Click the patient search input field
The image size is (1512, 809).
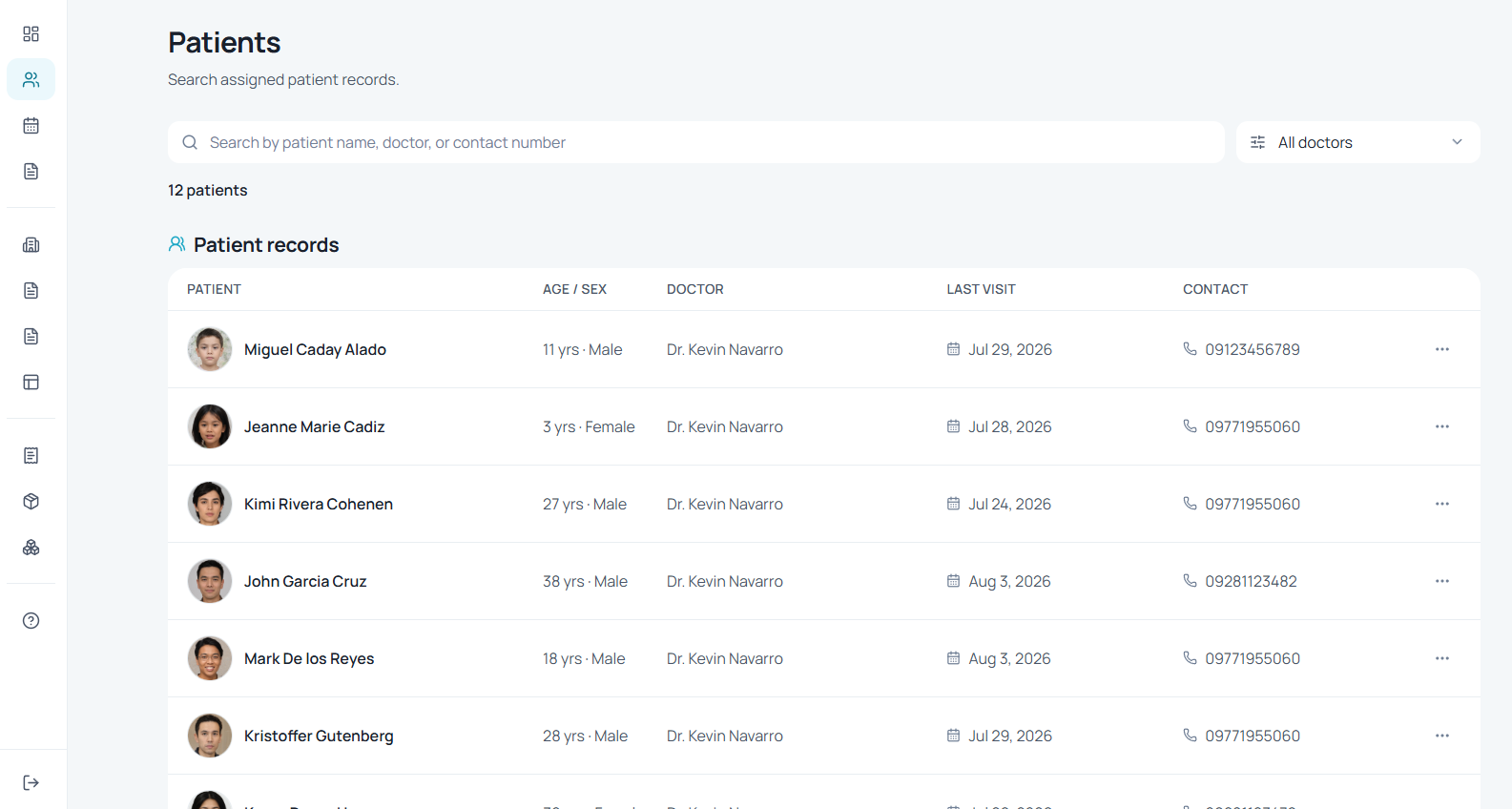(695, 142)
